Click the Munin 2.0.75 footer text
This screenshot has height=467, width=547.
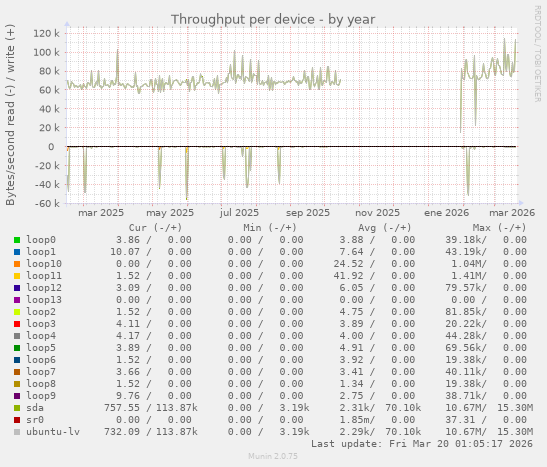(x=273, y=456)
